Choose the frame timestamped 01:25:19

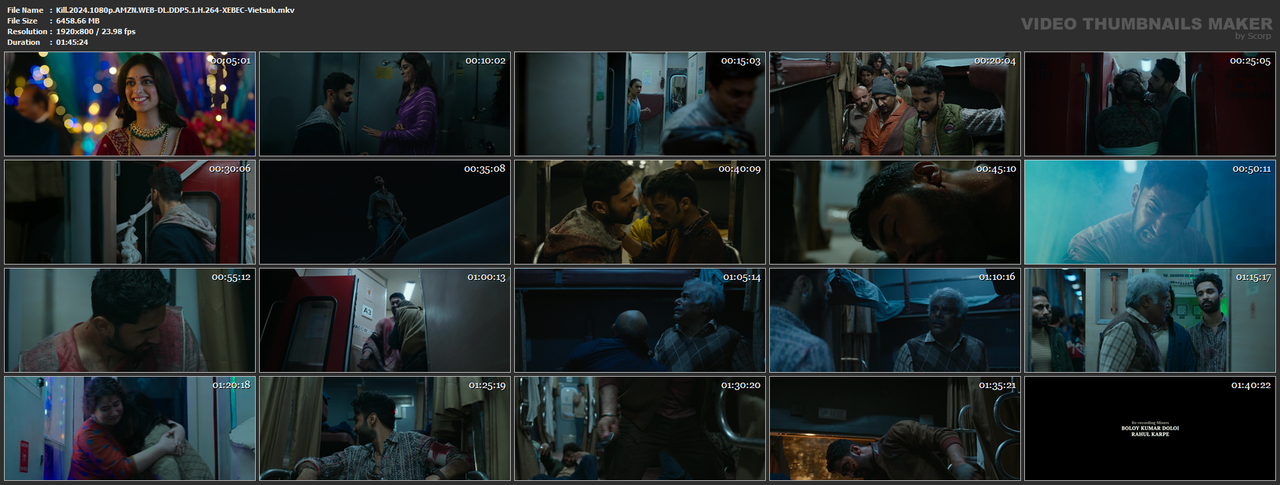pos(385,428)
